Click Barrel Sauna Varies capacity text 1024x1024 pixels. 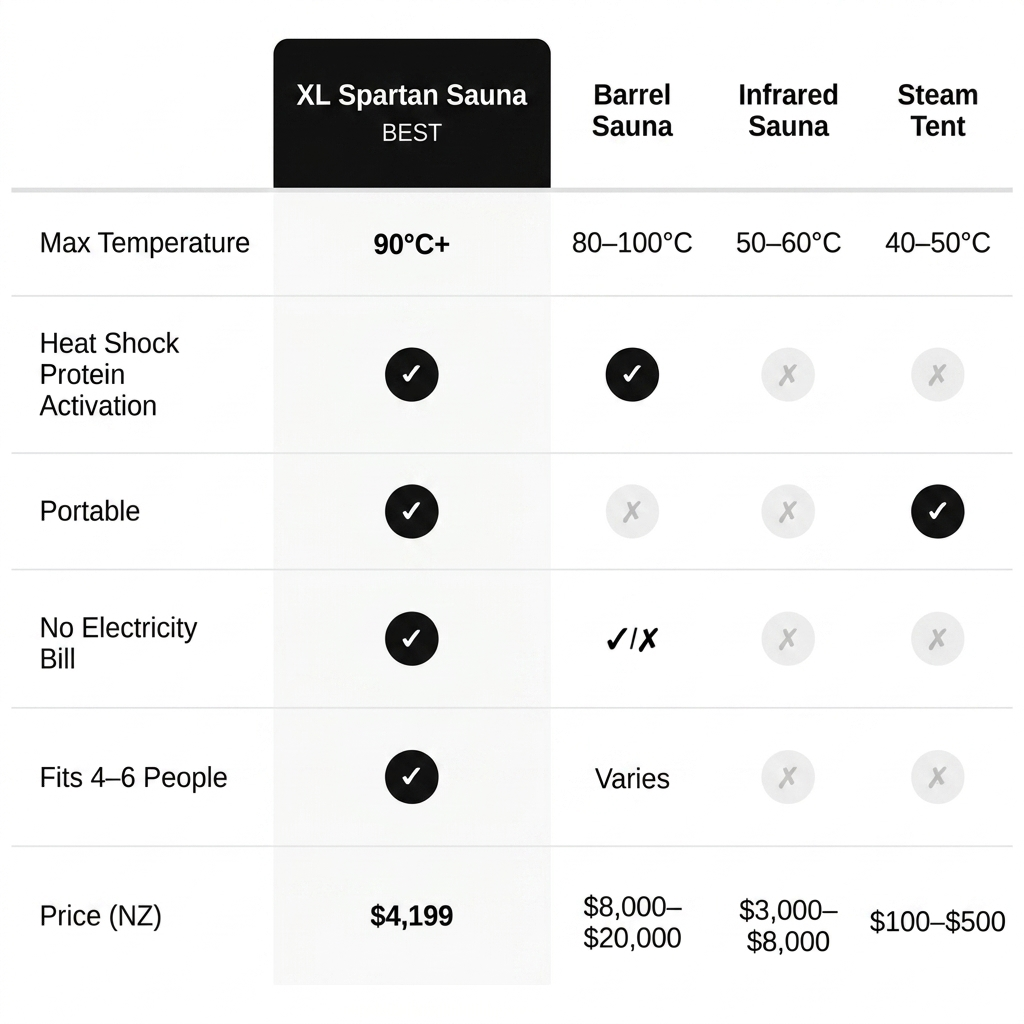click(632, 778)
